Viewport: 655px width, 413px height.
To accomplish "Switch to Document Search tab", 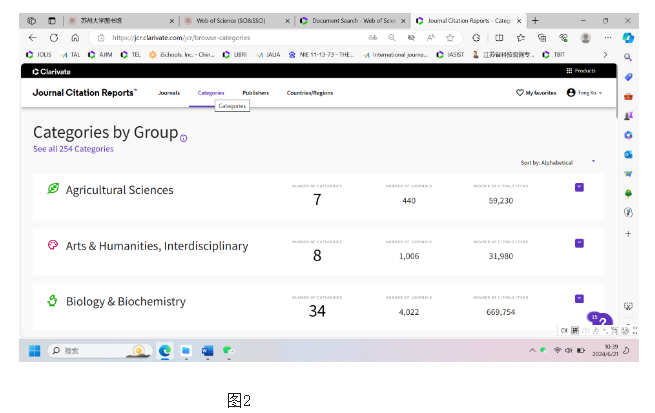I will pos(352,20).
